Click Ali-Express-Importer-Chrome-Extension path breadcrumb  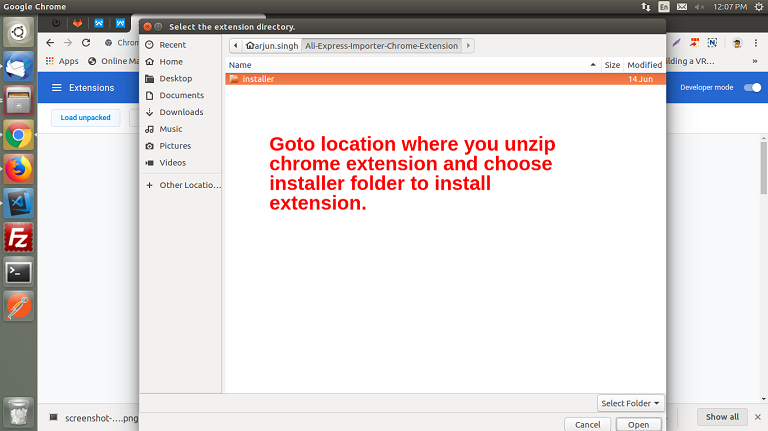[382, 46]
